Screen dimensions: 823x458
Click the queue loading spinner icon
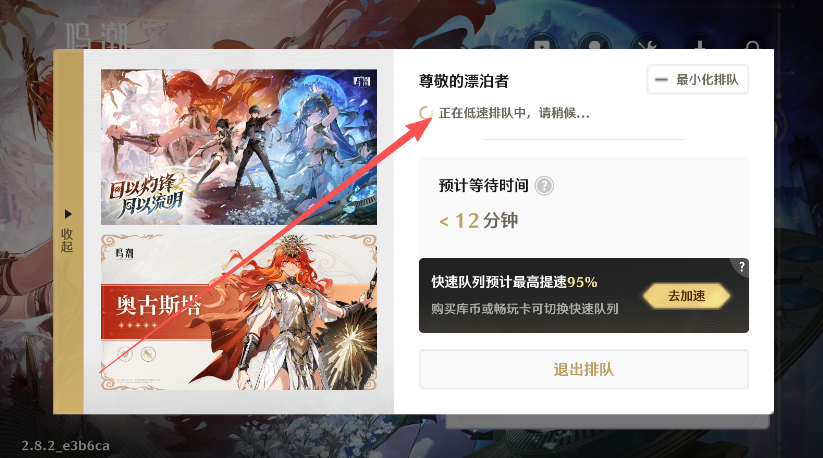(426, 113)
